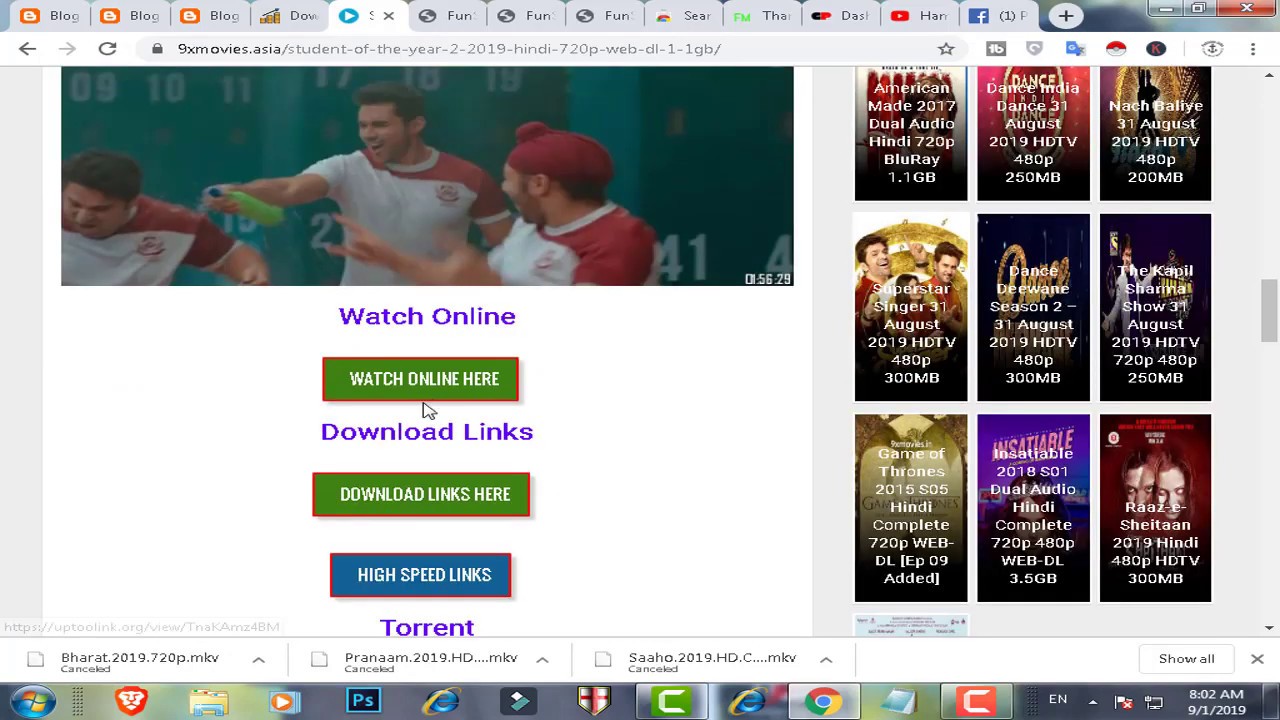The image size is (1280, 720).
Task: Switch to the Facebook tab
Action: point(1000,16)
